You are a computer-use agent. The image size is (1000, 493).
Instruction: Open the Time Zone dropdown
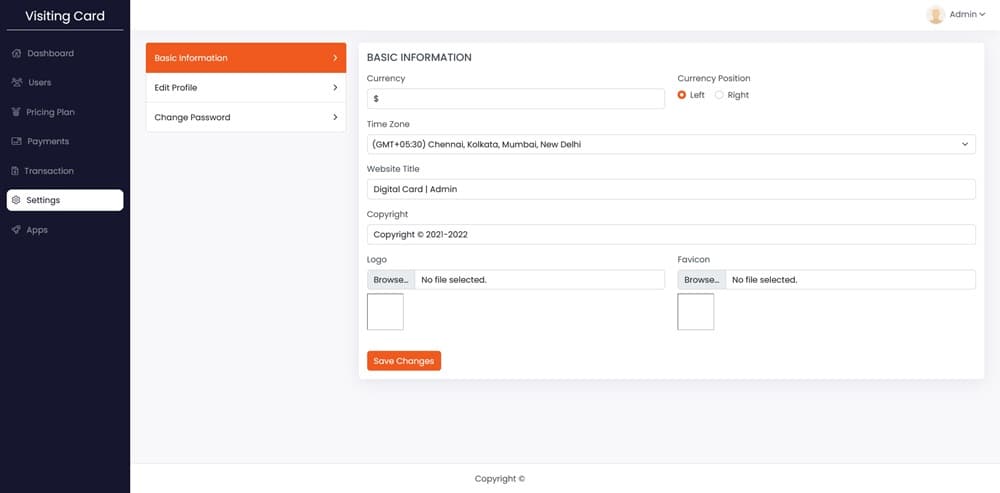tap(670, 144)
